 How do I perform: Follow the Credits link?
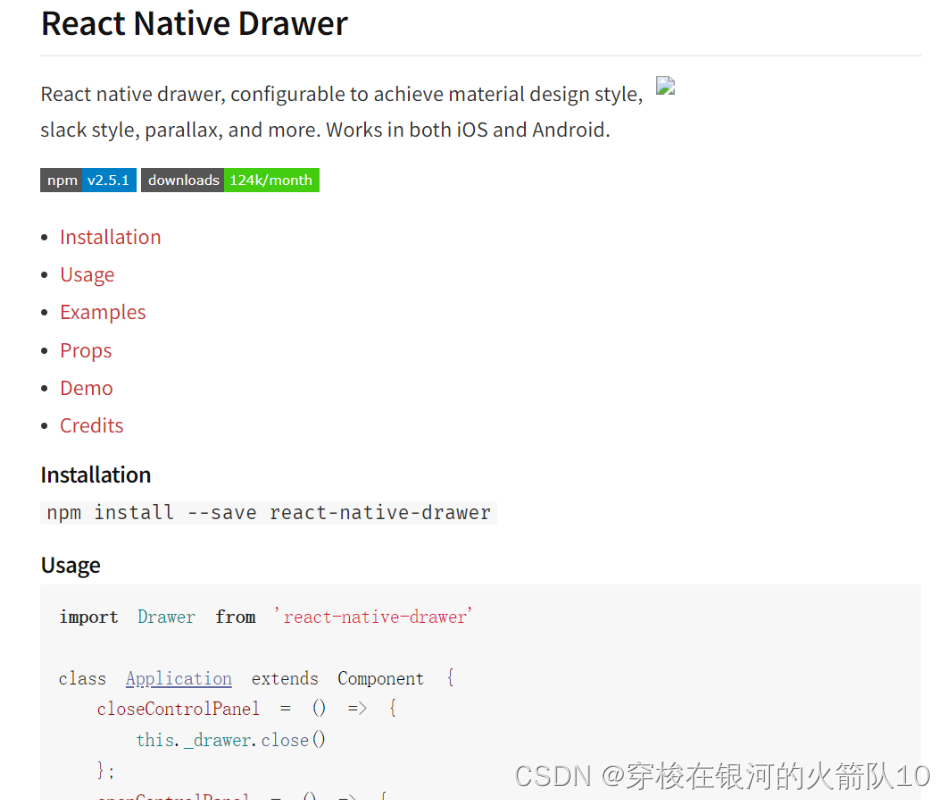tap(91, 426)
